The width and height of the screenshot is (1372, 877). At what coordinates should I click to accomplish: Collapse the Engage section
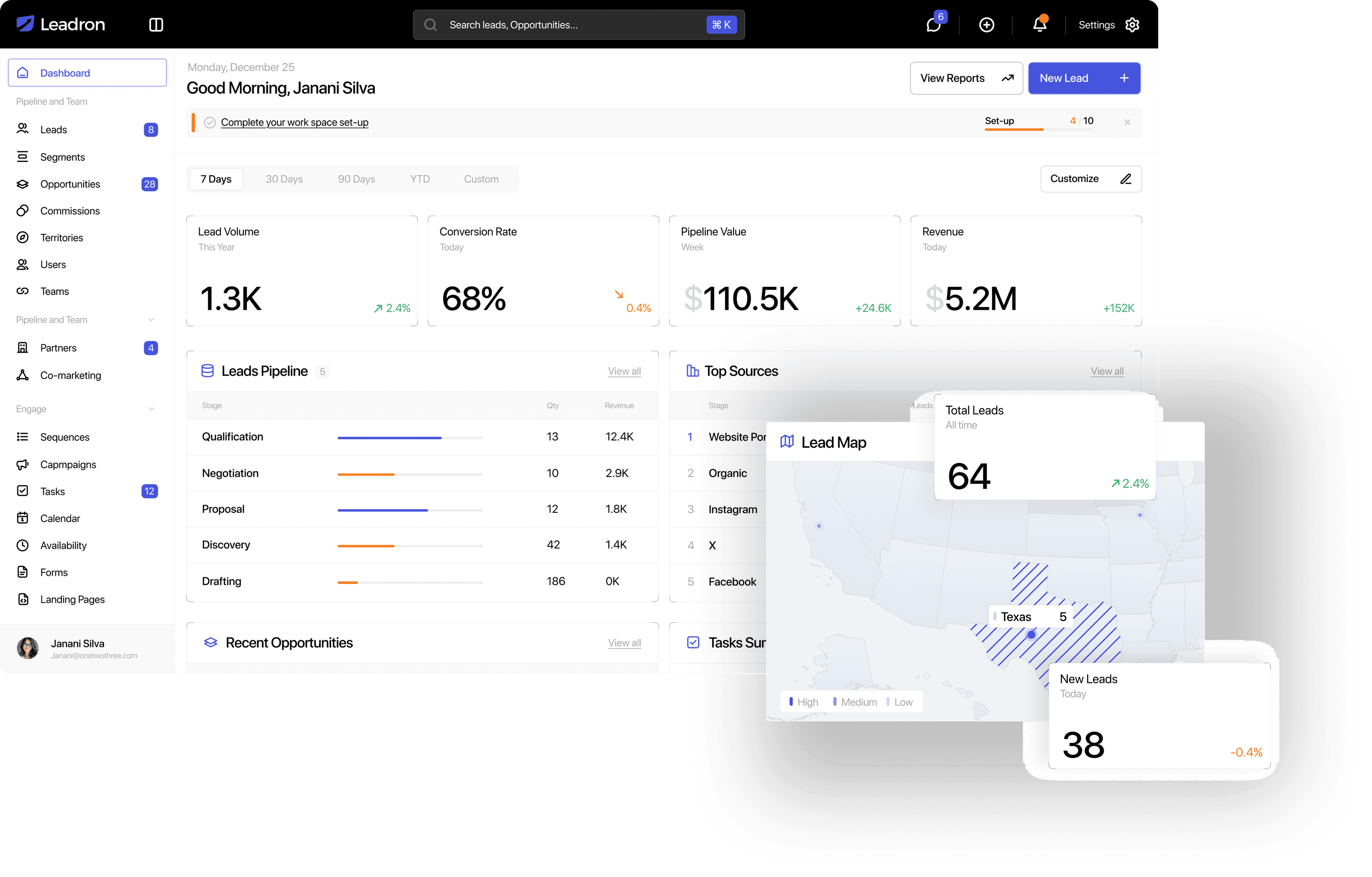tap(151, 409)
